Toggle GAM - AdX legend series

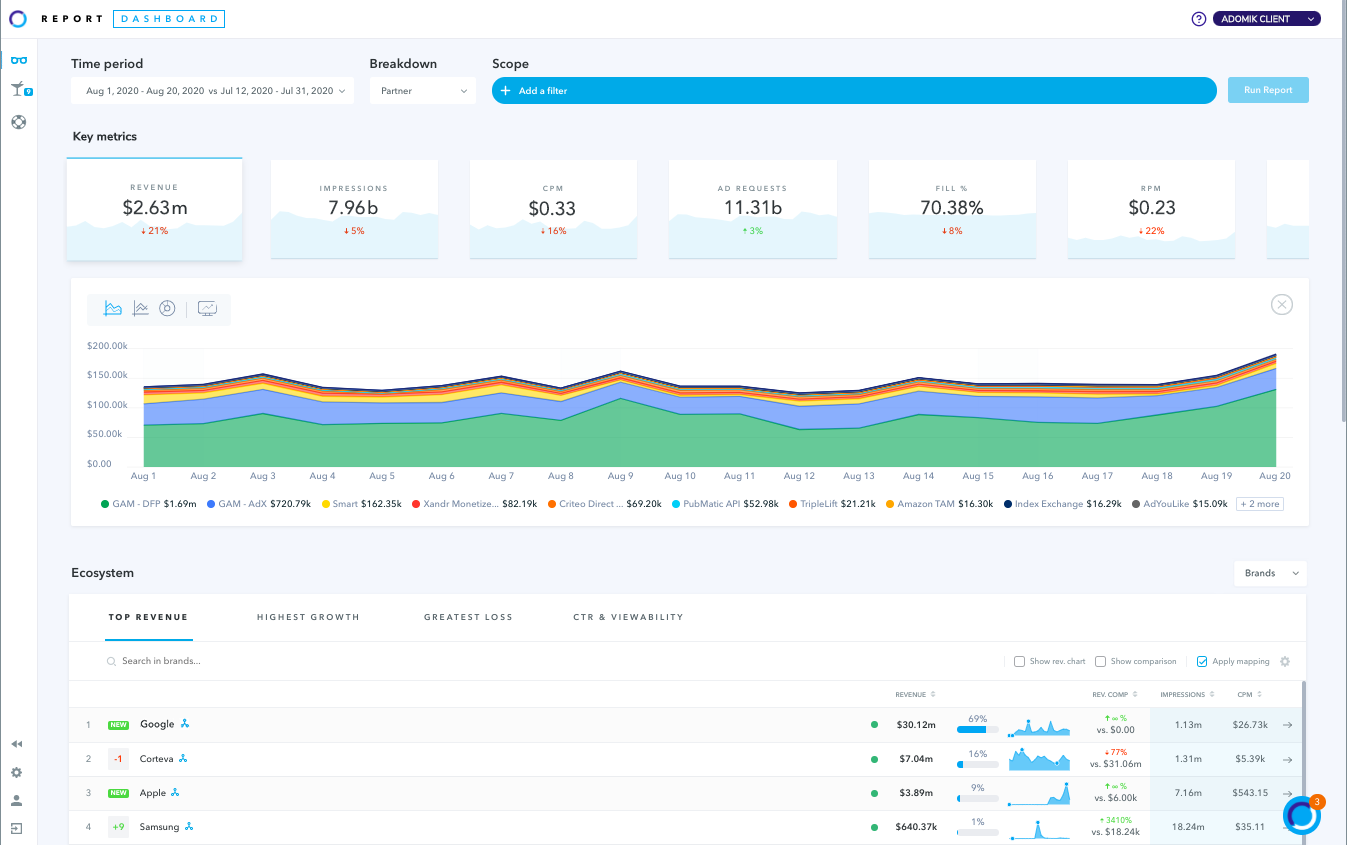tap(257, 504)
